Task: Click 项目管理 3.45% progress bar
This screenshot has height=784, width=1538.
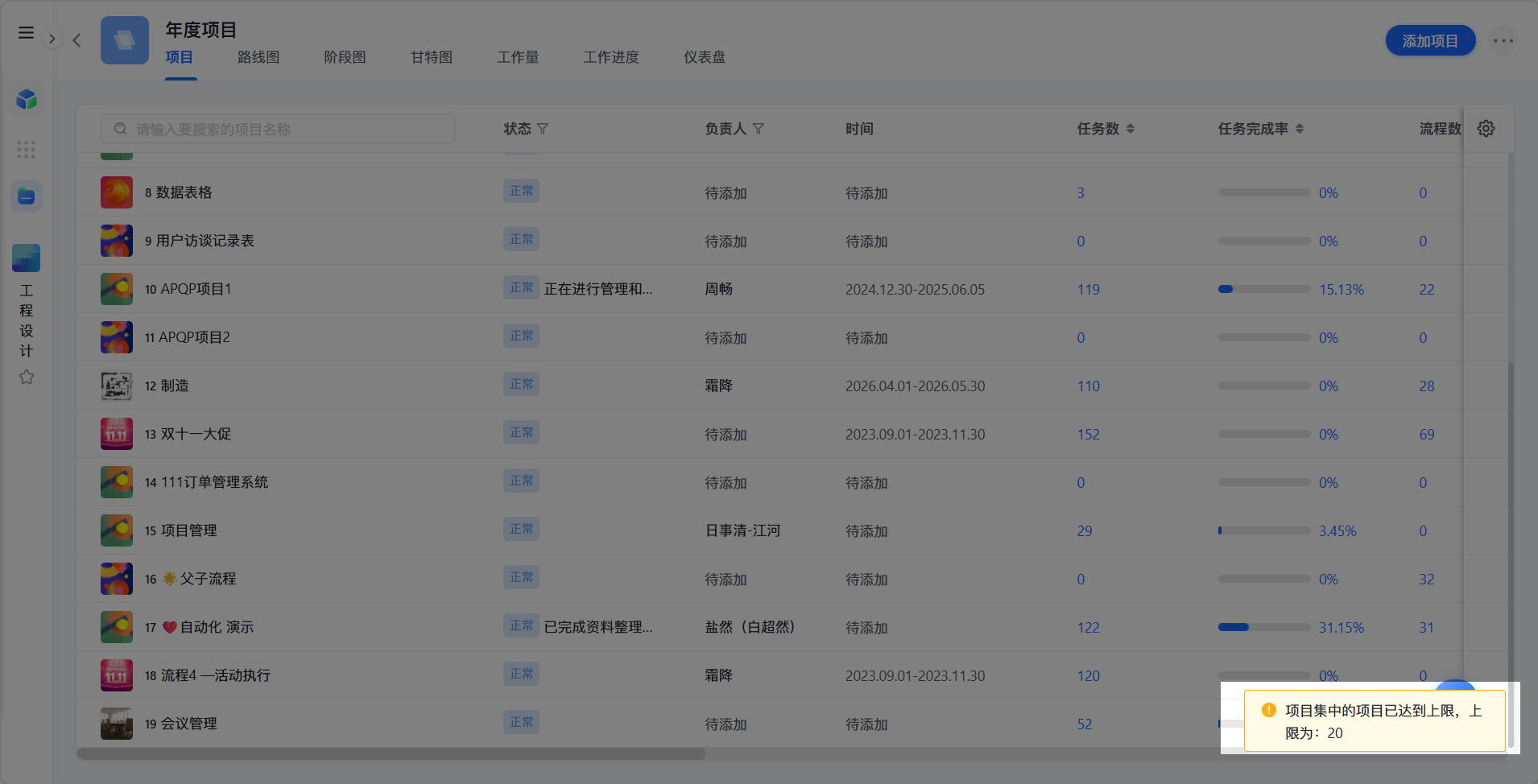Action: tap(1264, 530)
